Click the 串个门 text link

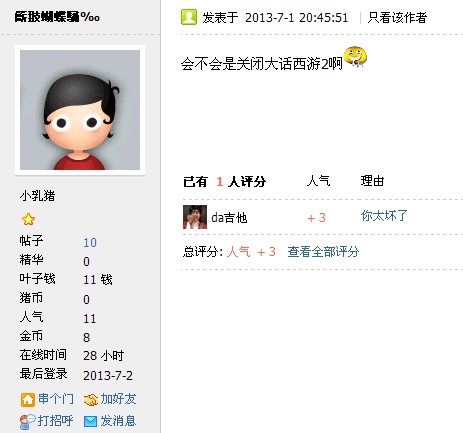point(56,399)
